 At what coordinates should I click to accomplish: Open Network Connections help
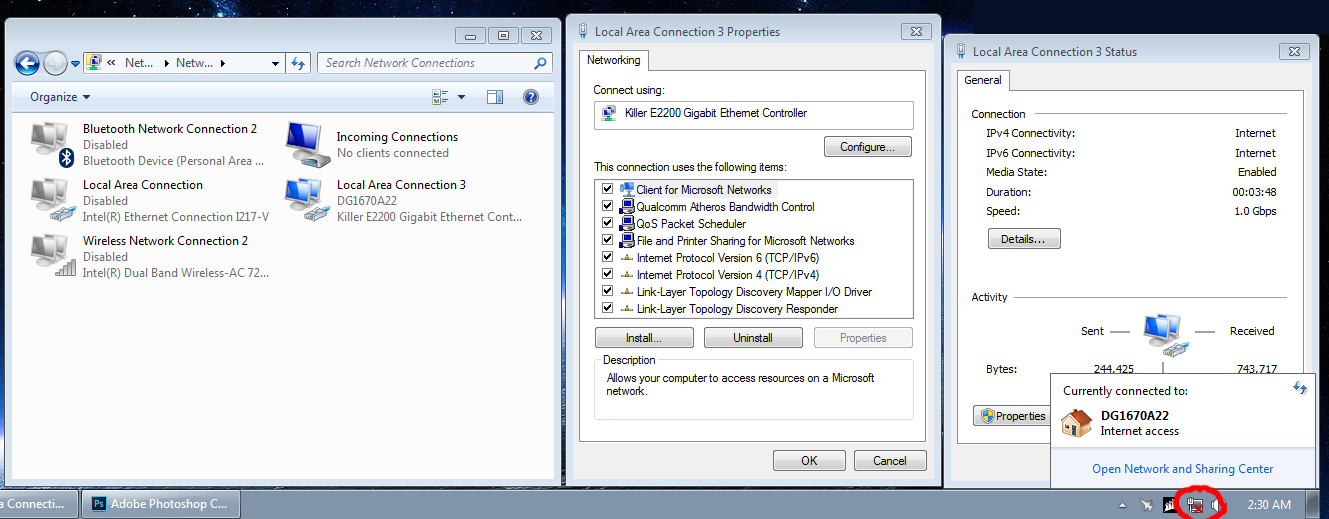[531, 97]
